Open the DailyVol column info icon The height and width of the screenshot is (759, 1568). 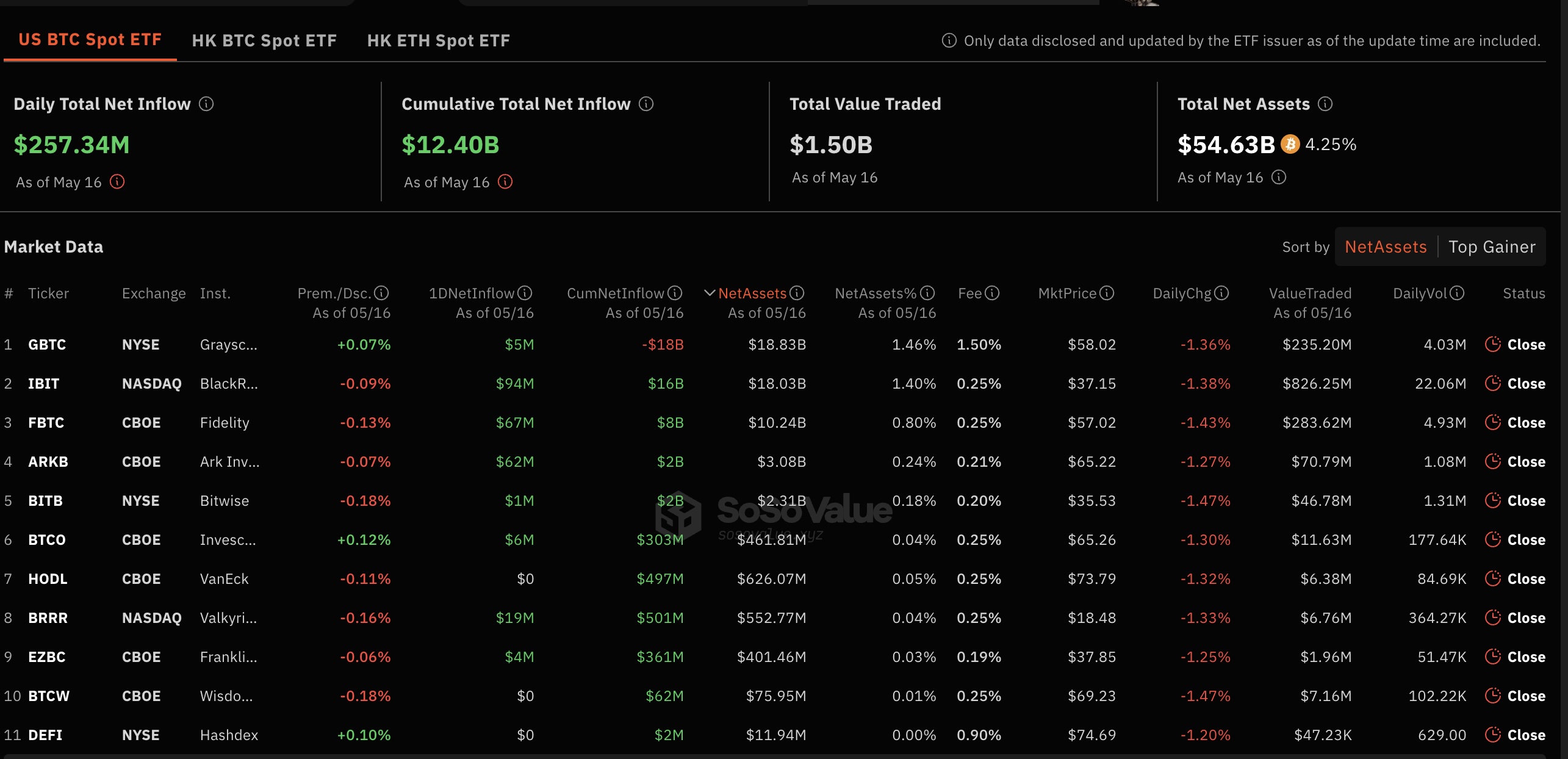(x=1457, y=293)
